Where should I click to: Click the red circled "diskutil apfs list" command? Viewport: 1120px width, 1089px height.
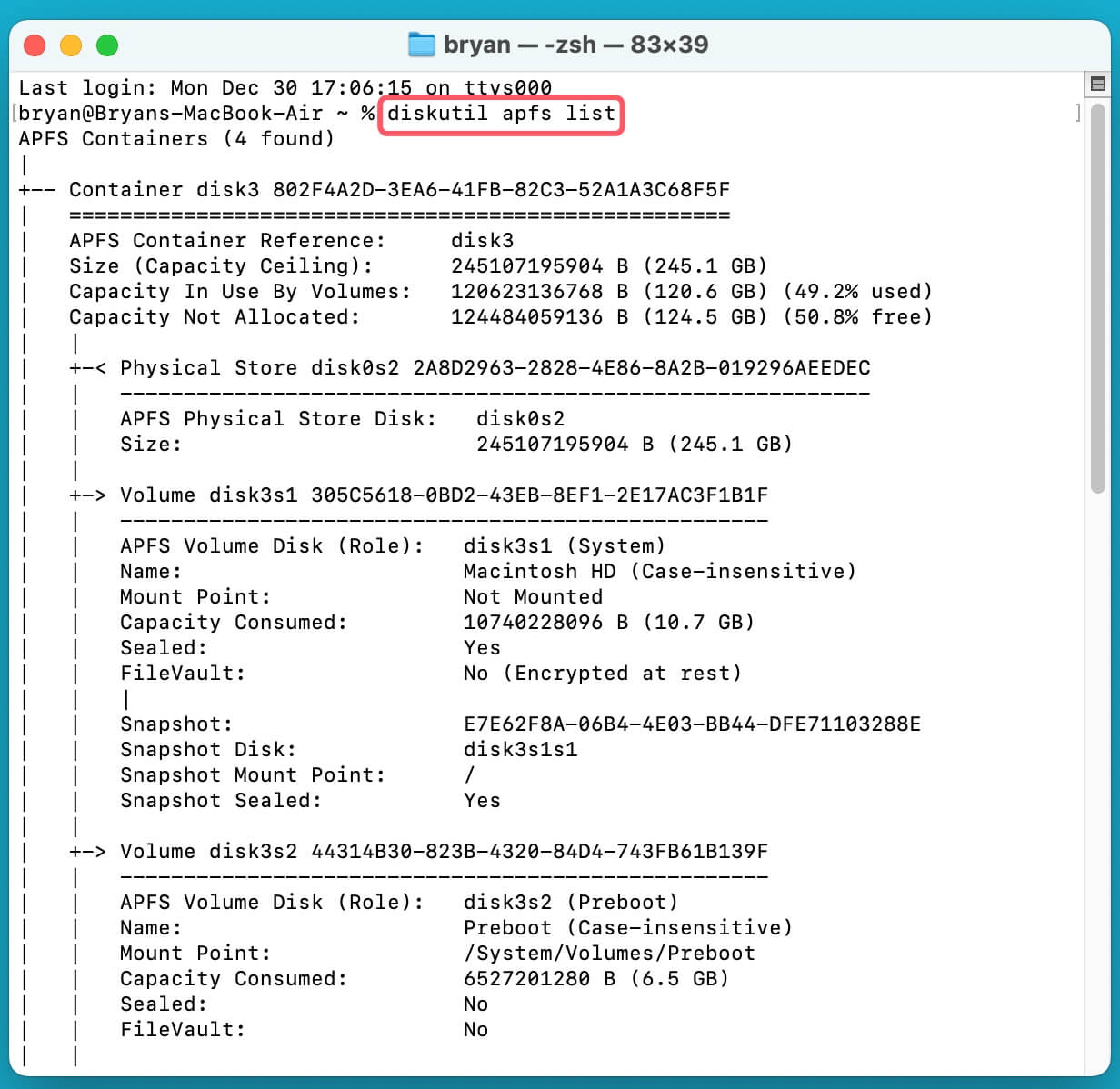click(499, 114)
